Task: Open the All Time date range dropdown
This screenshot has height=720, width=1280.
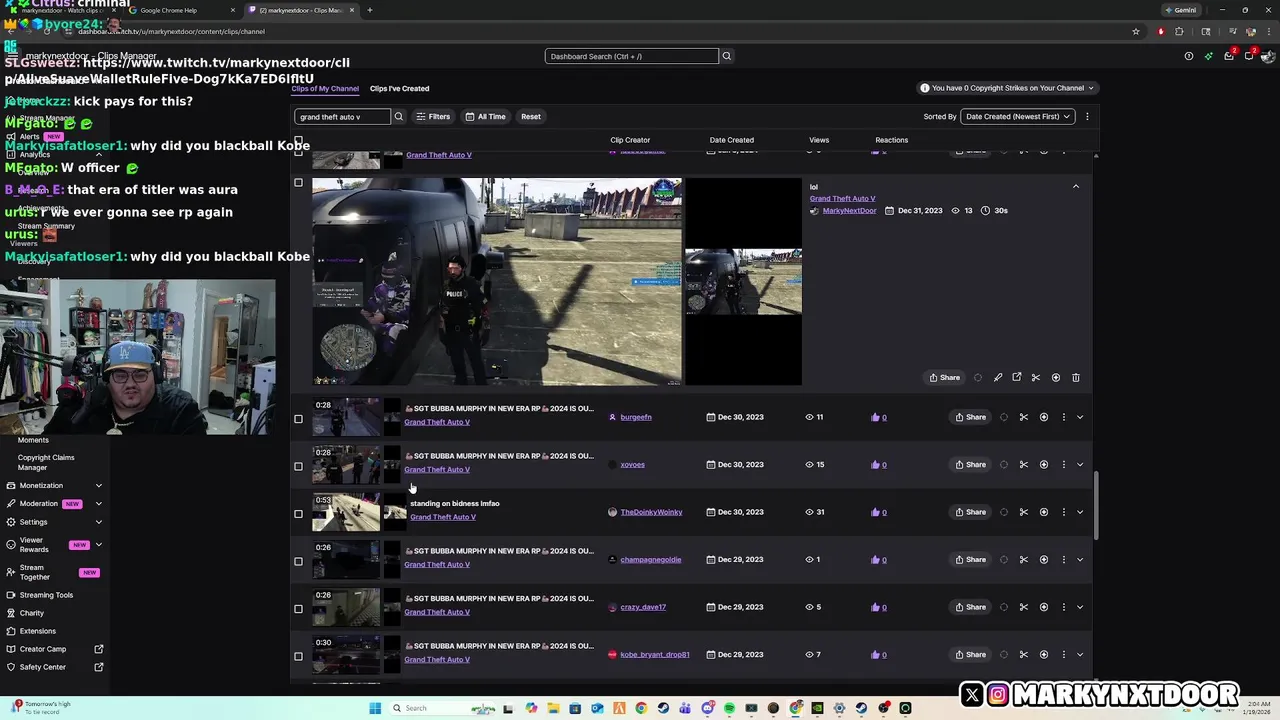Action: (x=485, y=116)
